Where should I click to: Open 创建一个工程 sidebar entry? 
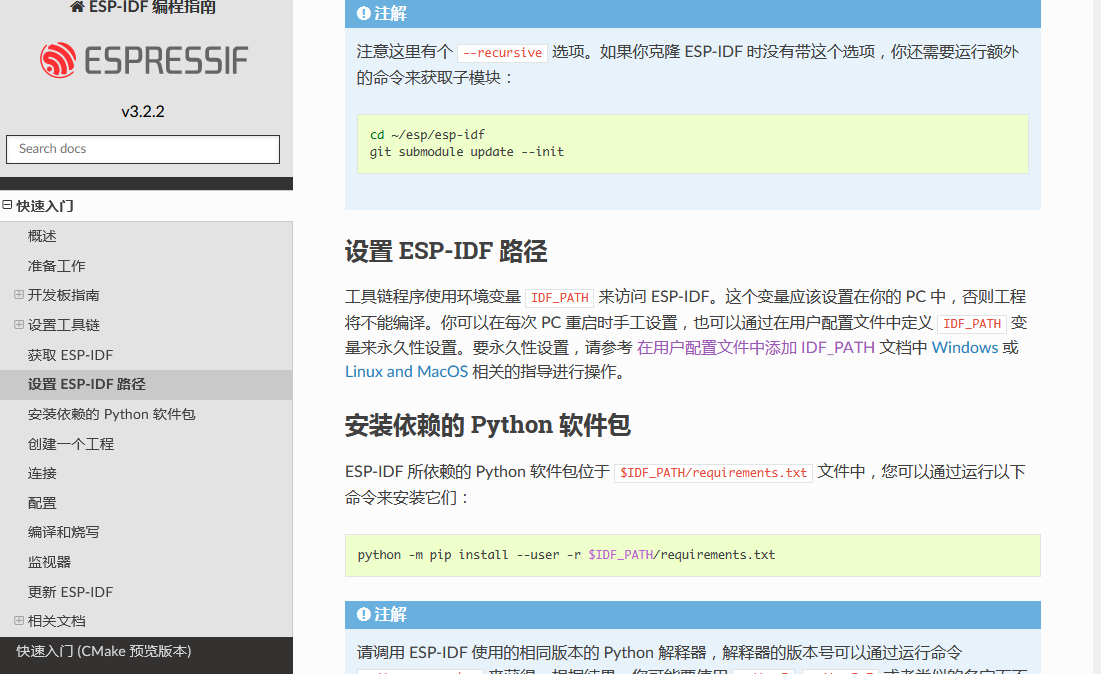(x=70, y=444)
